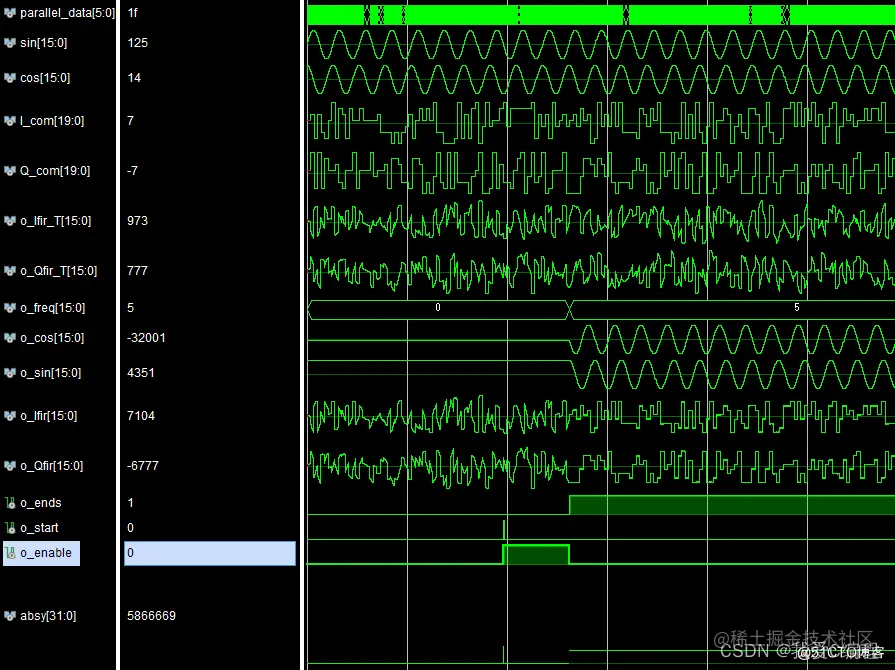Click the highlighted o_enable value field
The height and width of the screenshot is (670, 895).
click(210, 554)
